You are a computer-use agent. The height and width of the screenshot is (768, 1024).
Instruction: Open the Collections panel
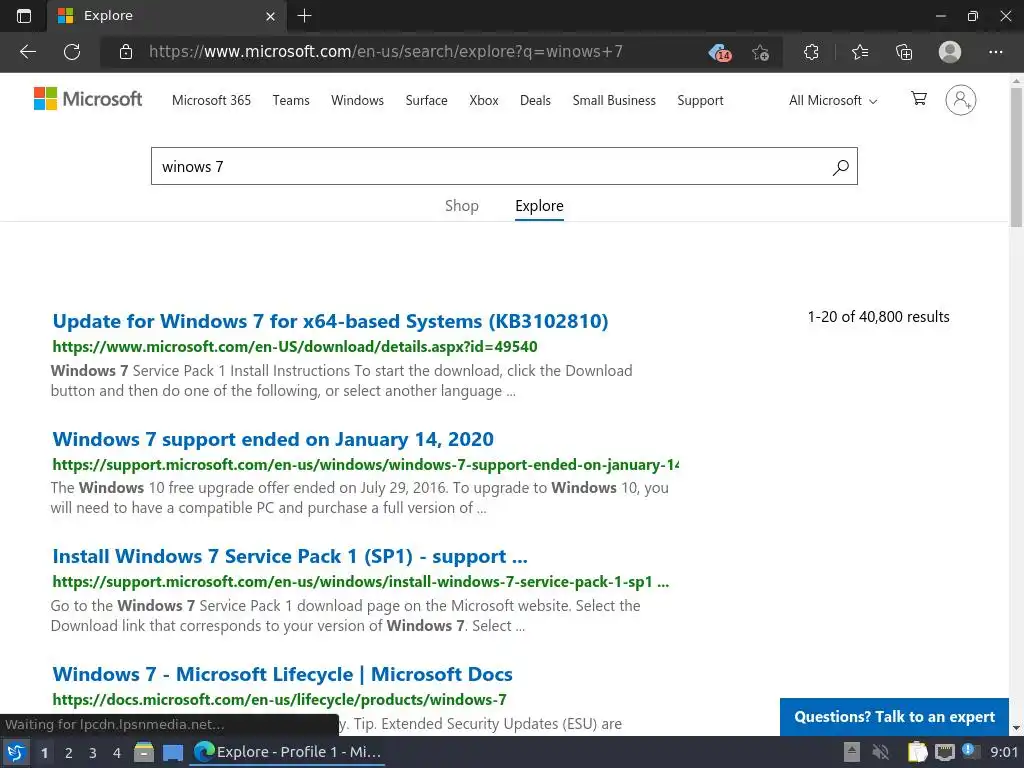(x=904, y=52)
